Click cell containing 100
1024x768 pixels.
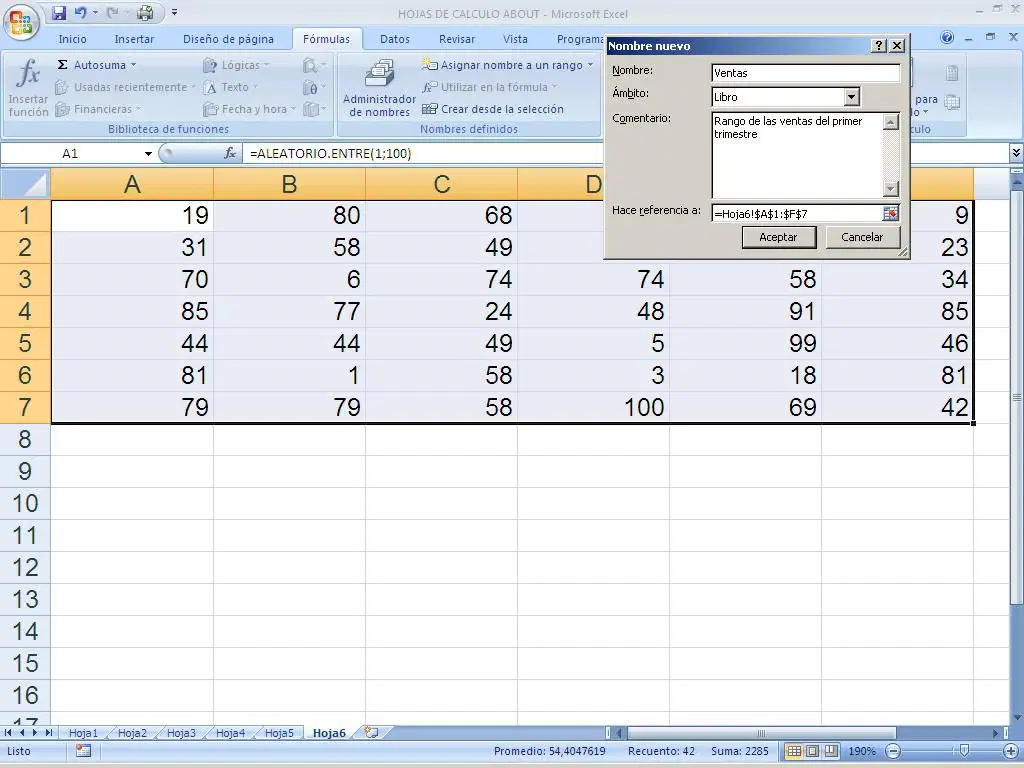594,407
